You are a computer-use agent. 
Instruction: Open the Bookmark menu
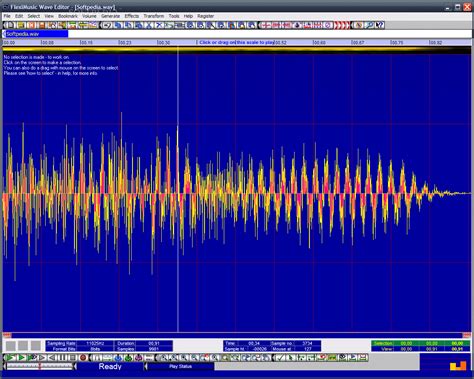[x=68, y=16]
